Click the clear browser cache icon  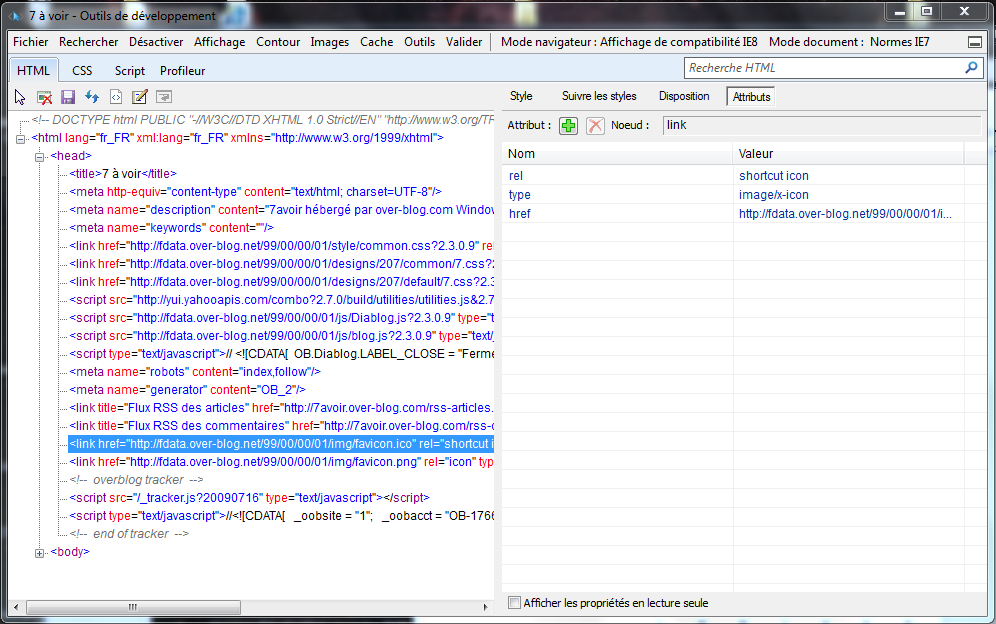[x=45, y=97]
